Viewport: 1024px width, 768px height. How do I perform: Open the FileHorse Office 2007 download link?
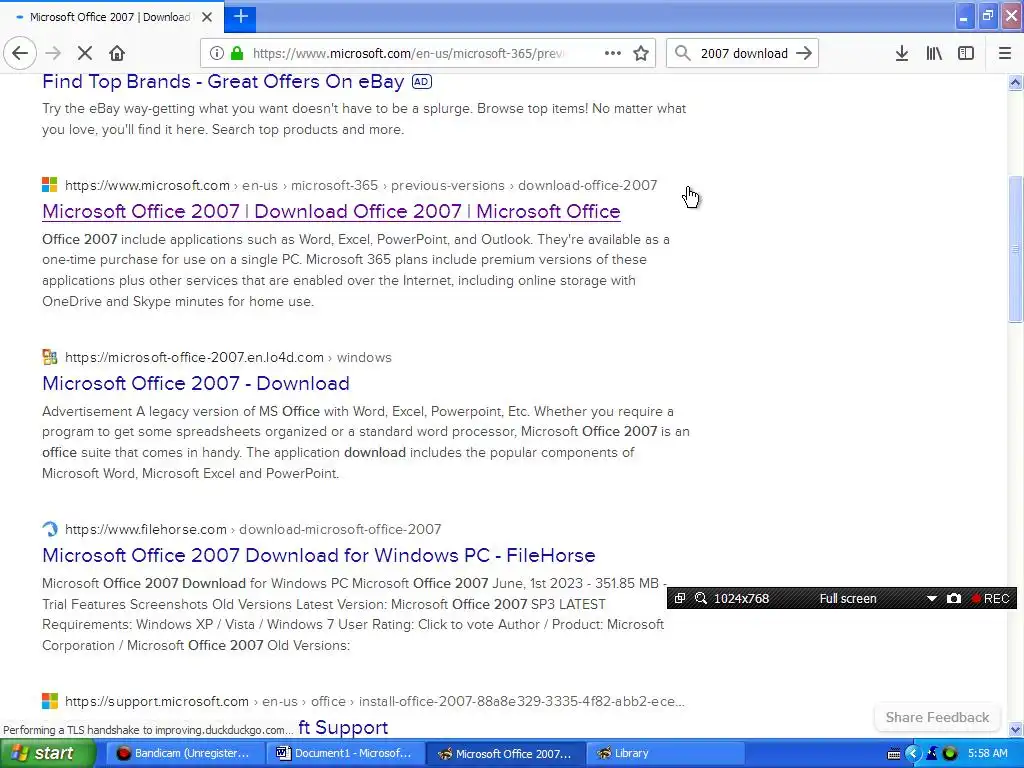pos(319,555)
